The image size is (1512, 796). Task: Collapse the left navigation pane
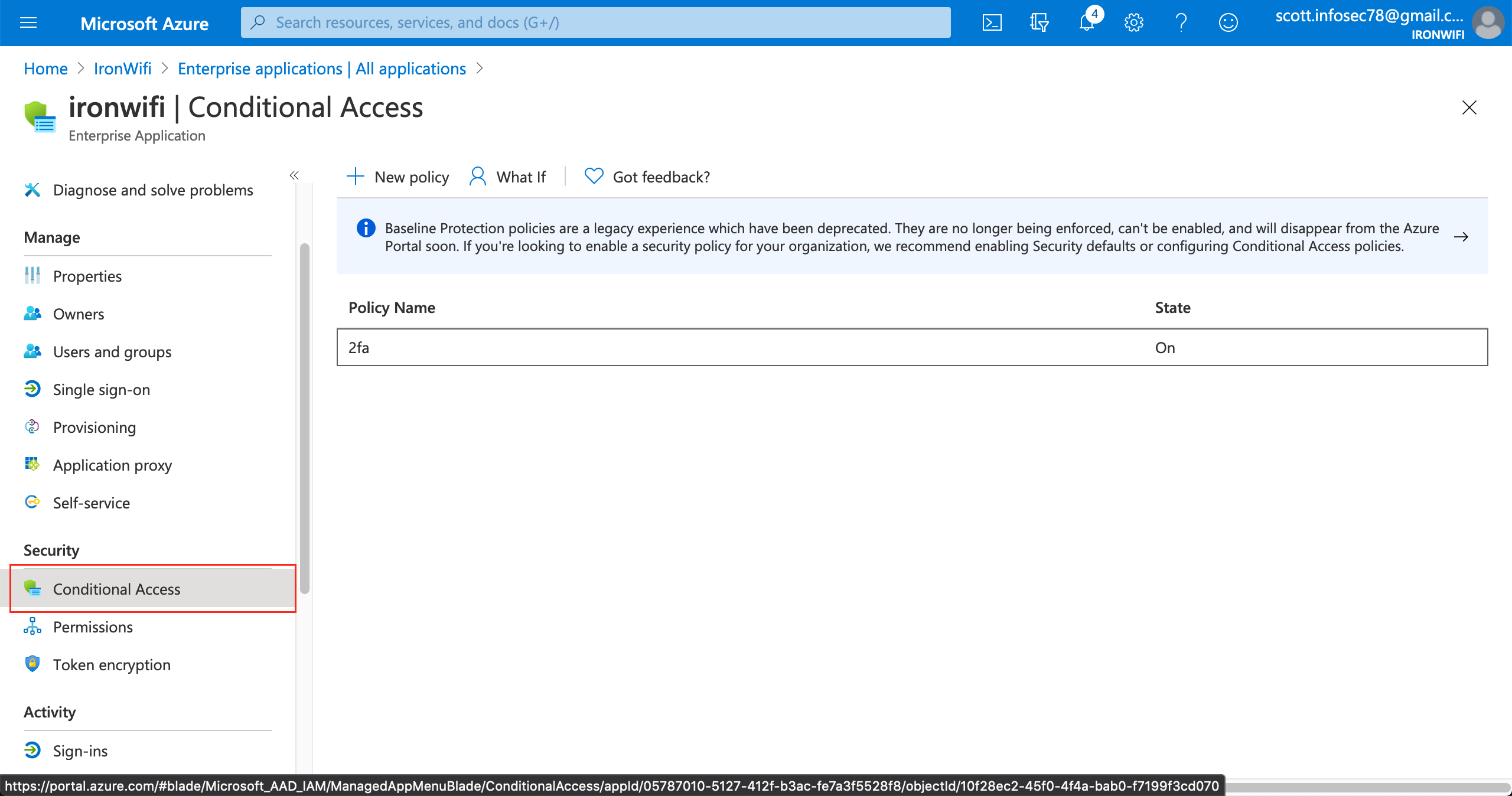pos(294,175)
